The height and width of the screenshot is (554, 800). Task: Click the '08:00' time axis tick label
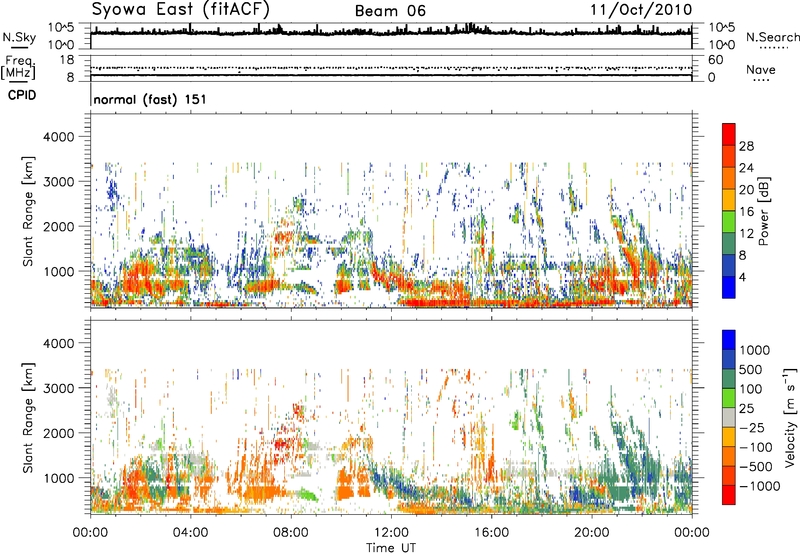[x=291, y=533]
